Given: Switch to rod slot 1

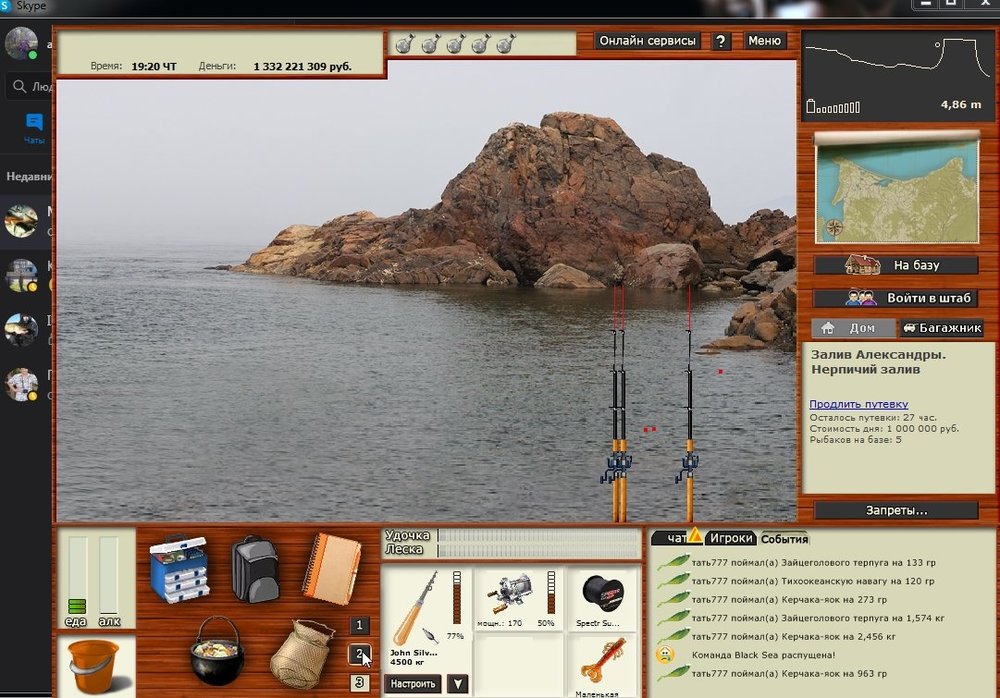Looking at the screenshot, I should (360, 625).
